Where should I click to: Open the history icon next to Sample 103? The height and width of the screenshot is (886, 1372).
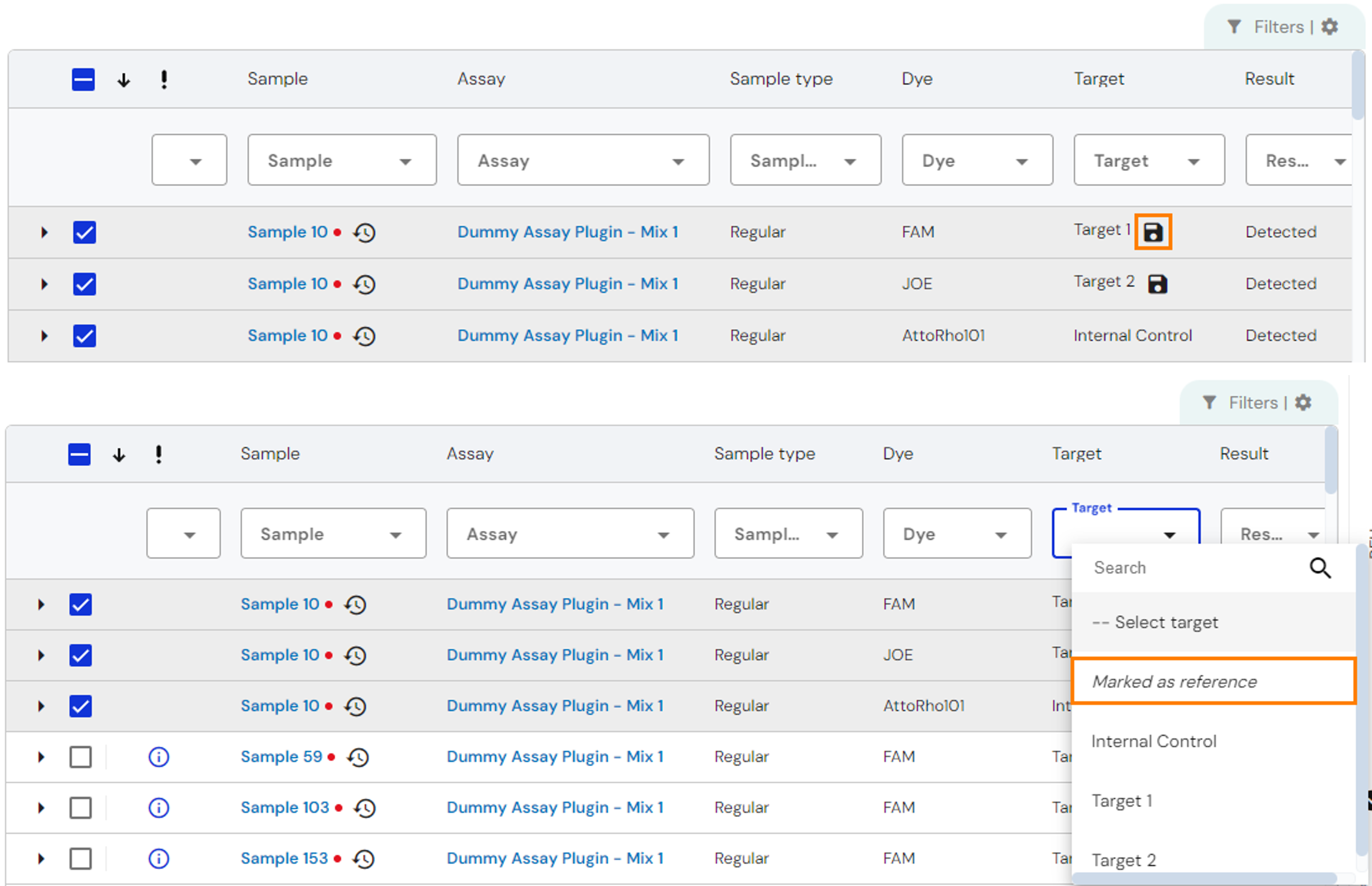point(365,808)
